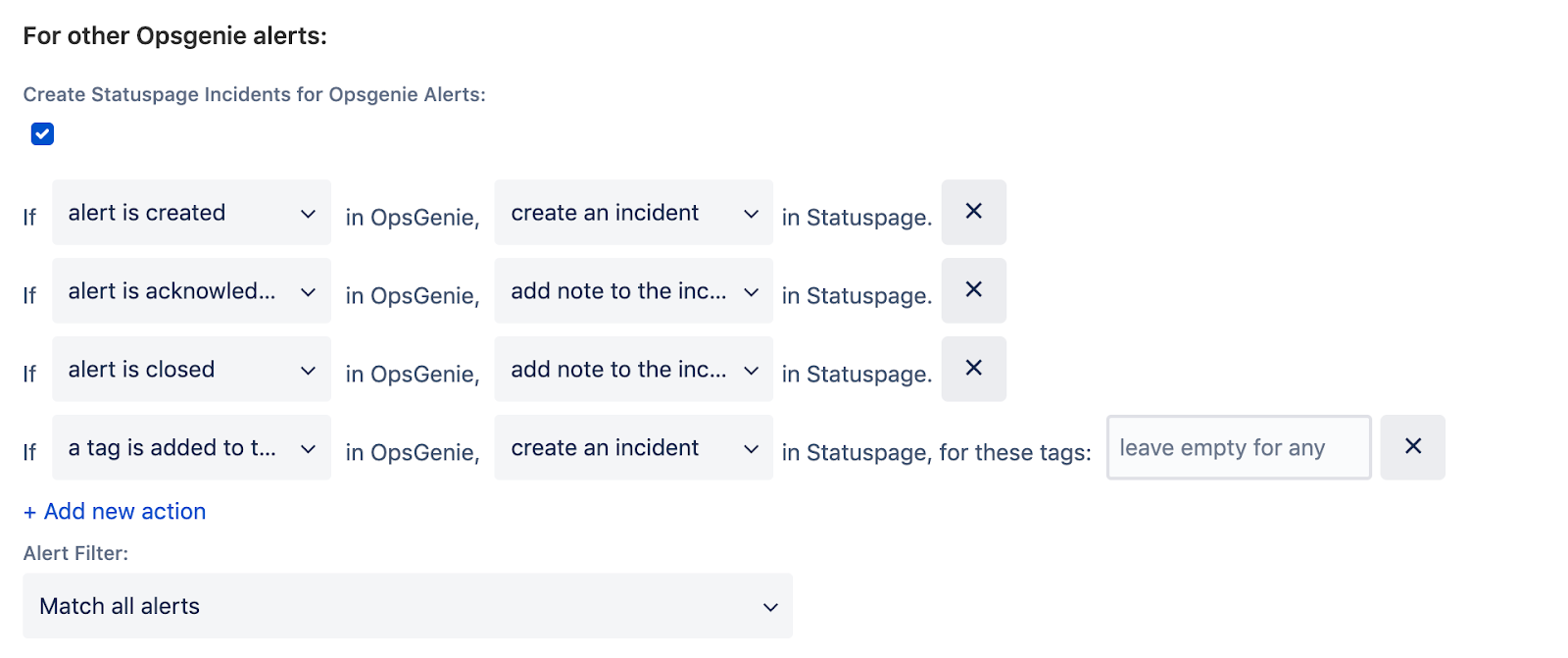Focus the 'leave empty for any' tags field

[x=1238, y=448]
